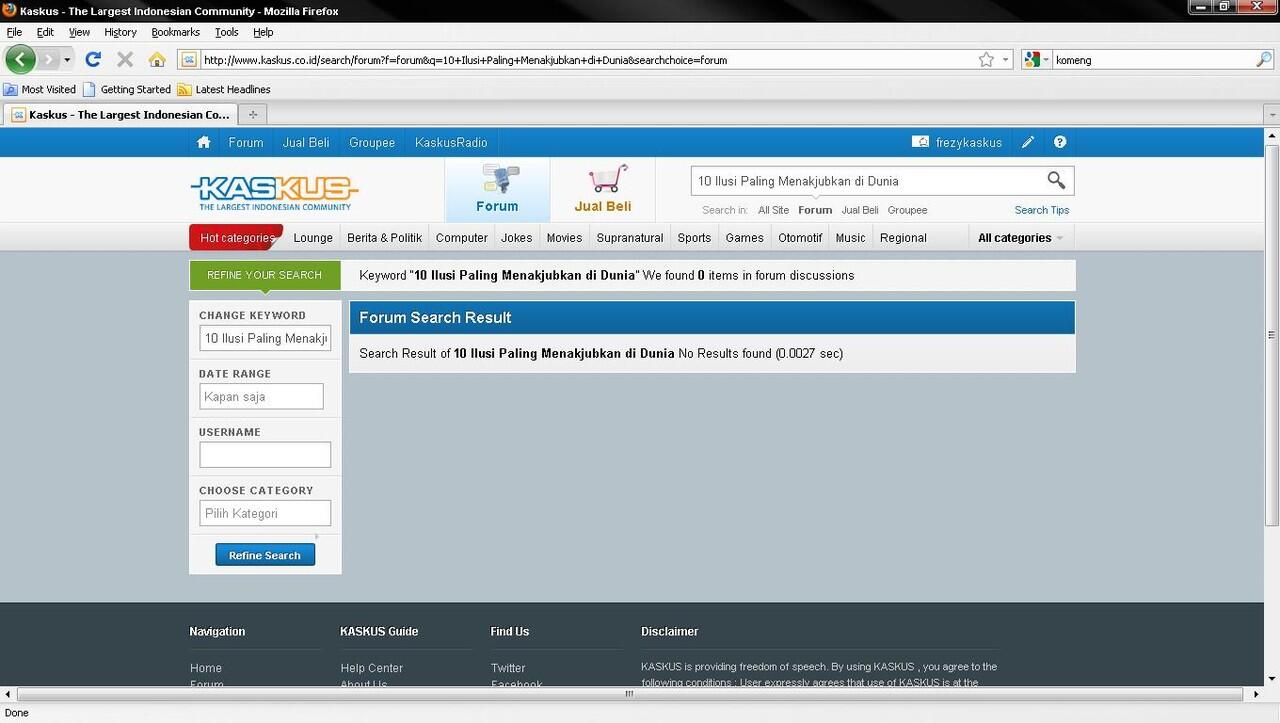Search in All Site option

pos(773,210)
